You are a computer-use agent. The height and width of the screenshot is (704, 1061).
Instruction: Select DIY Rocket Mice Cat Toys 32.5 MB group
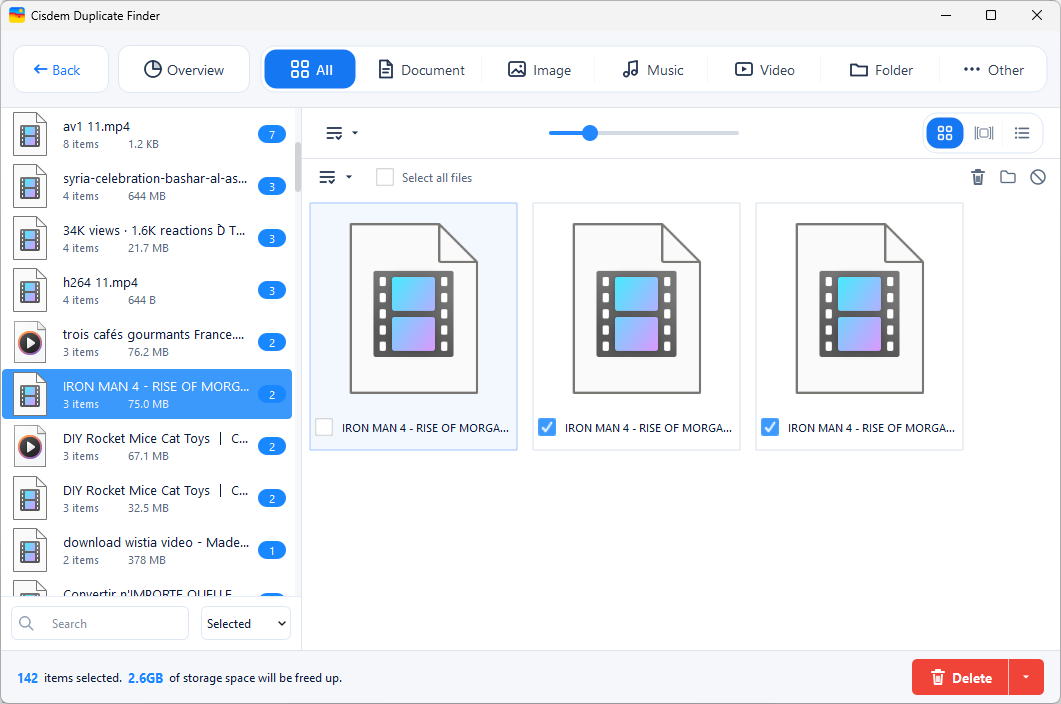[148, 498]
